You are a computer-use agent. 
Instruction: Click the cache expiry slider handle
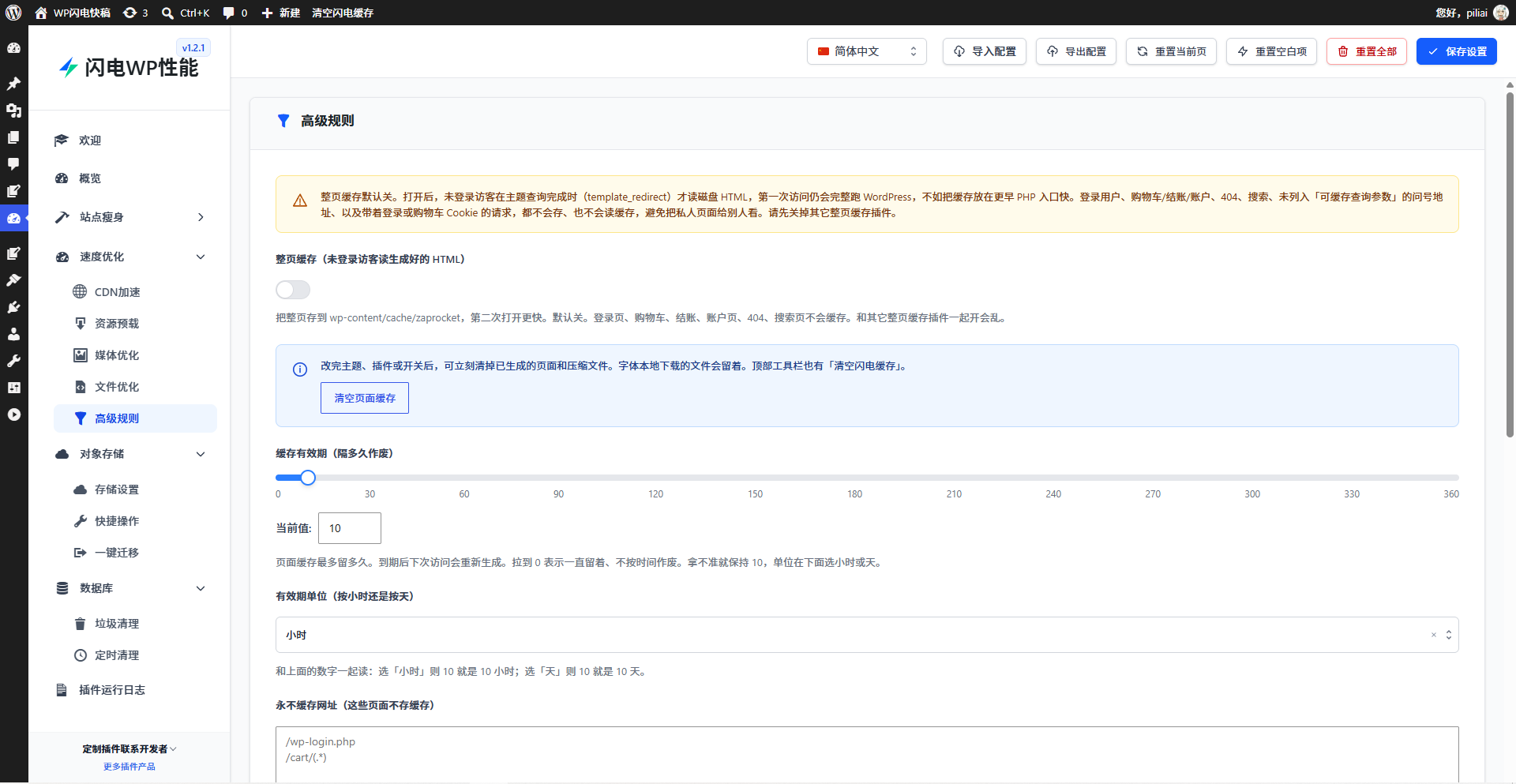click(308, 478)
